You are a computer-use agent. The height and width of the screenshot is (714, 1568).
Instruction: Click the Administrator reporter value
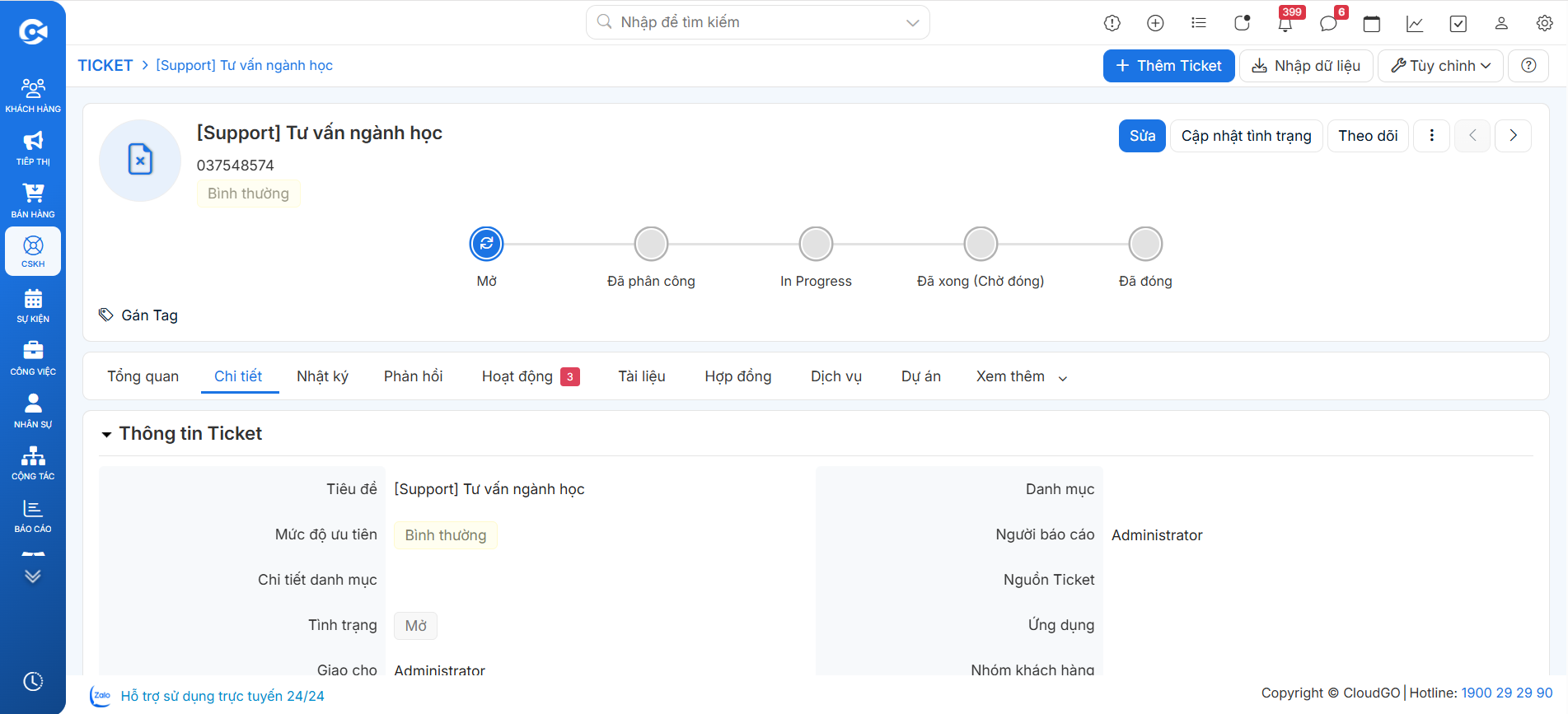click(1157, 535)
